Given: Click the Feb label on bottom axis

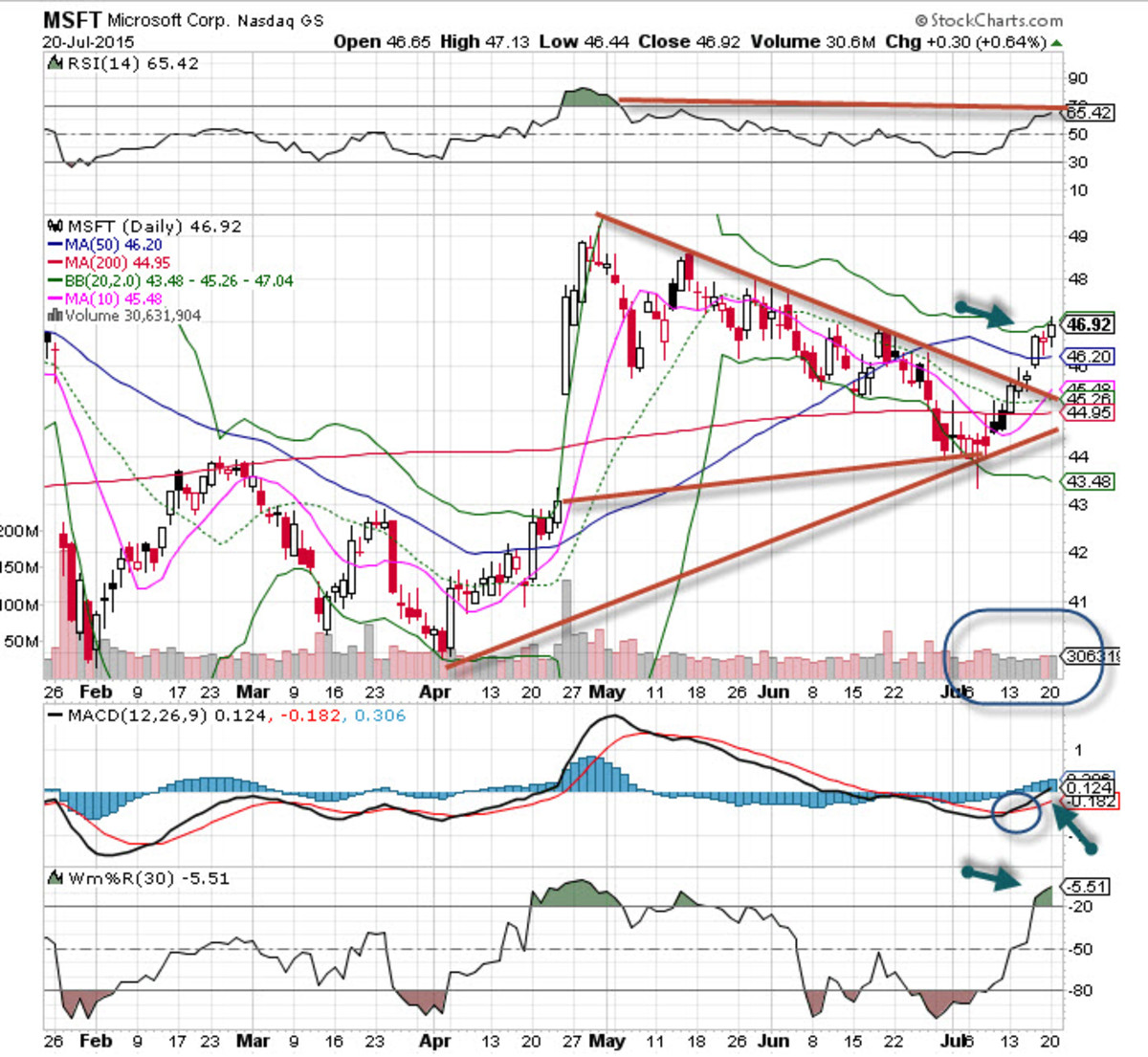Looking at the screenshot, I should click(96, 1041).
